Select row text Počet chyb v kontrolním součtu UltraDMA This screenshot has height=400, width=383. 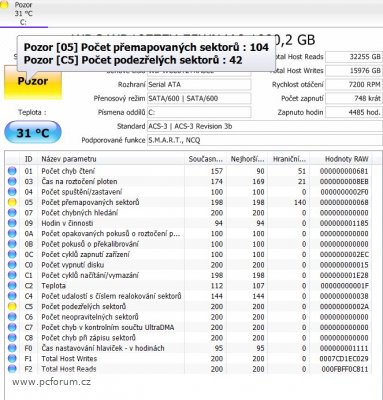pyautogui.click(x=108, y=327)
